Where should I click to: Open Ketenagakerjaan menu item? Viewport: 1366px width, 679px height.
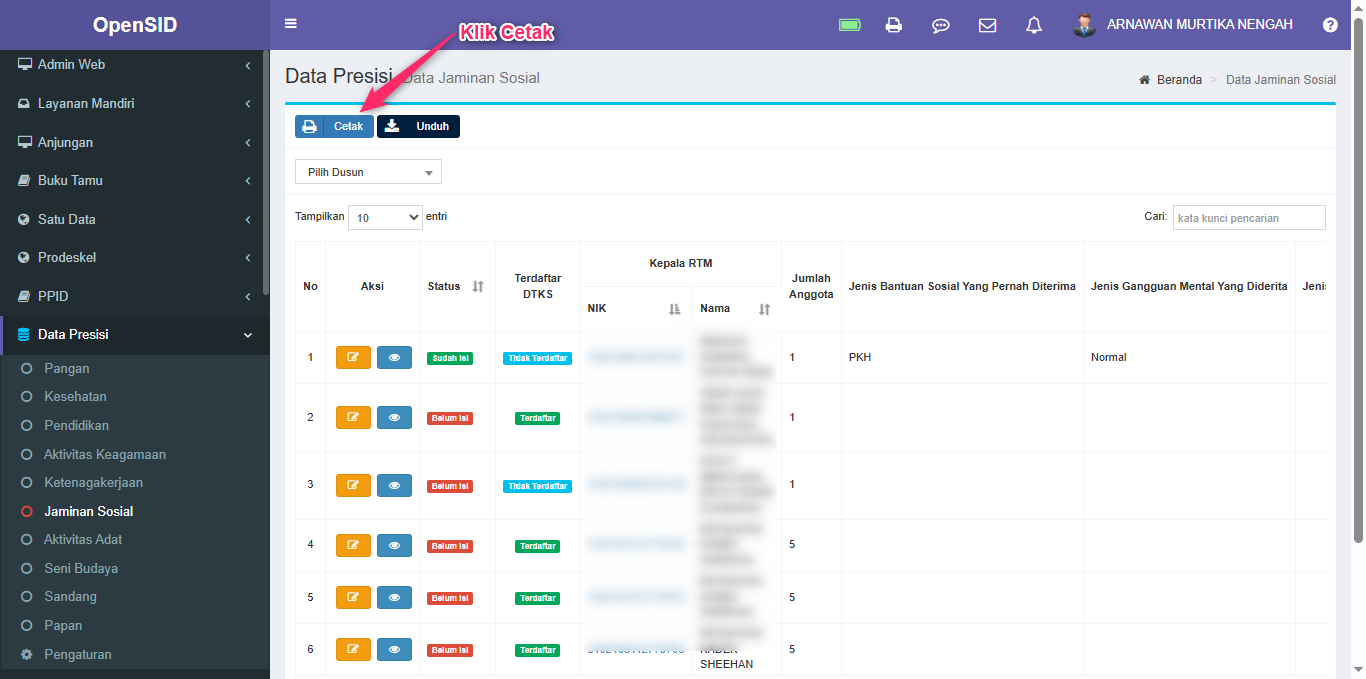click(93, 482)
